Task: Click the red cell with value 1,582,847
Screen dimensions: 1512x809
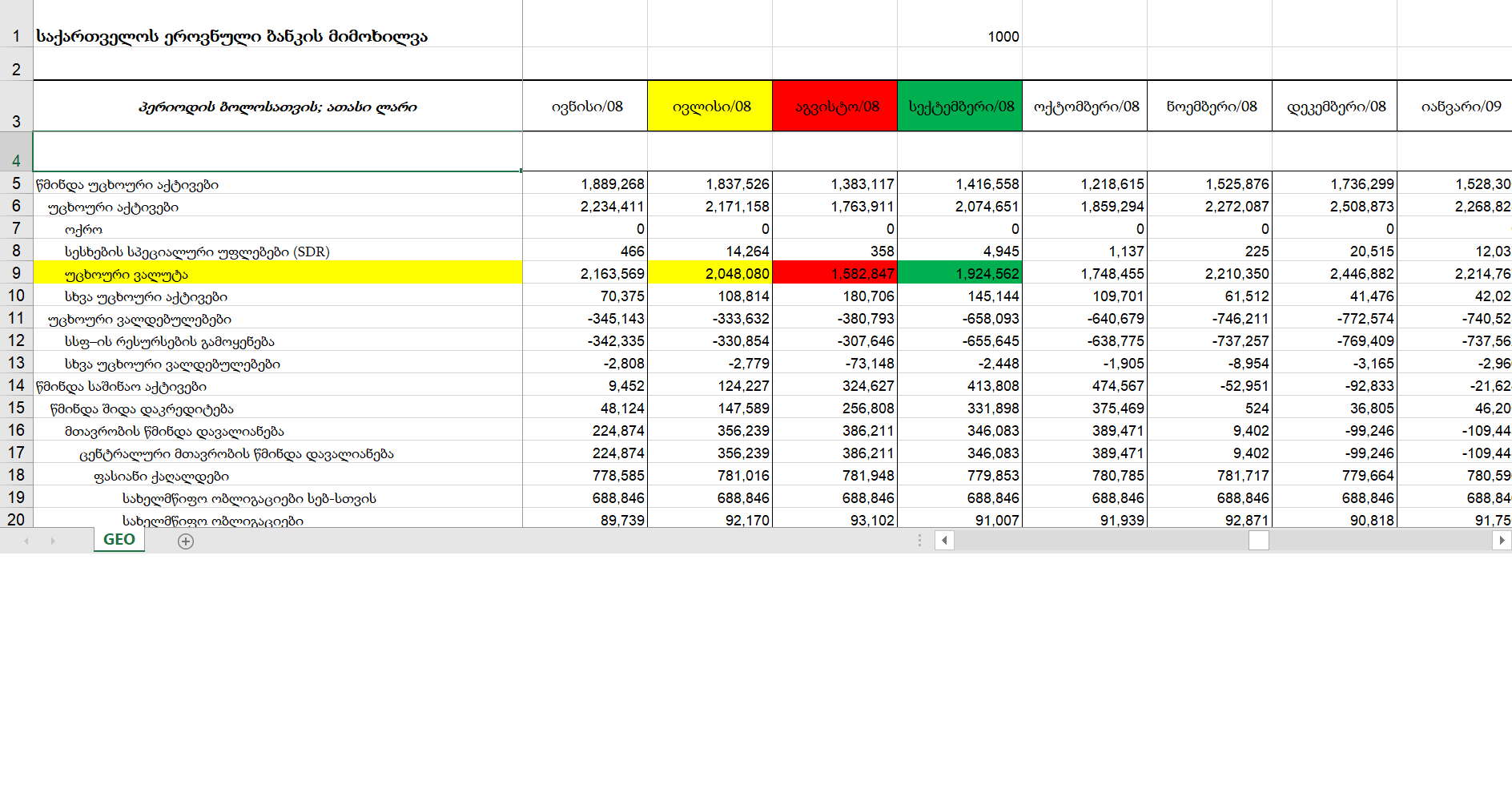Action: coord(835,274)
